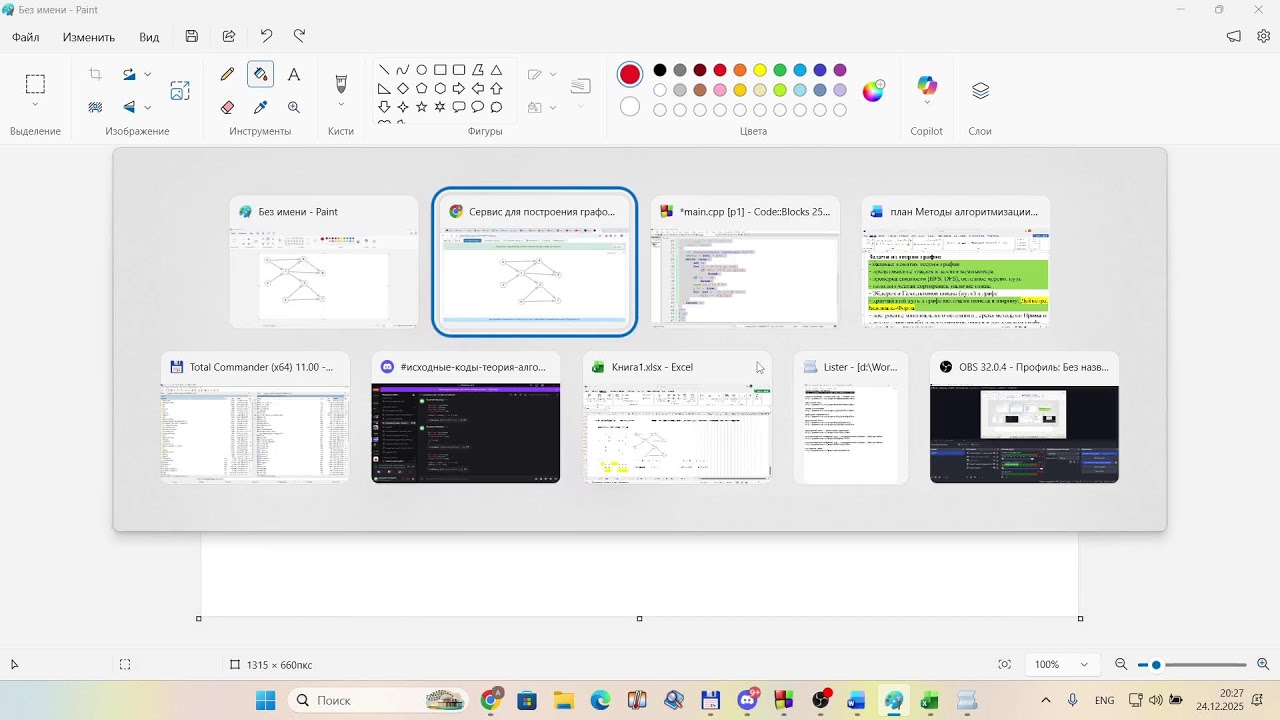Select the Eraser tool
Viewport: 1280px width, 720px height.
pyautogui.click(x=228, y=107)
